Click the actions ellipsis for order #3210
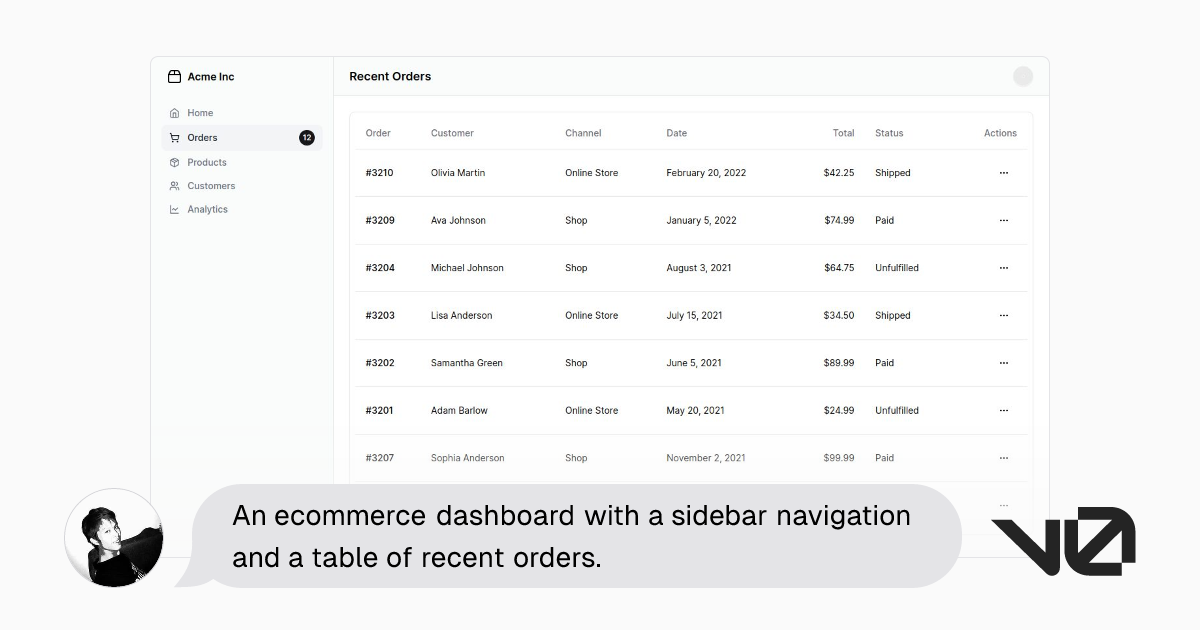Viewport: 1200px width, 630px height. coord(1003,173)
